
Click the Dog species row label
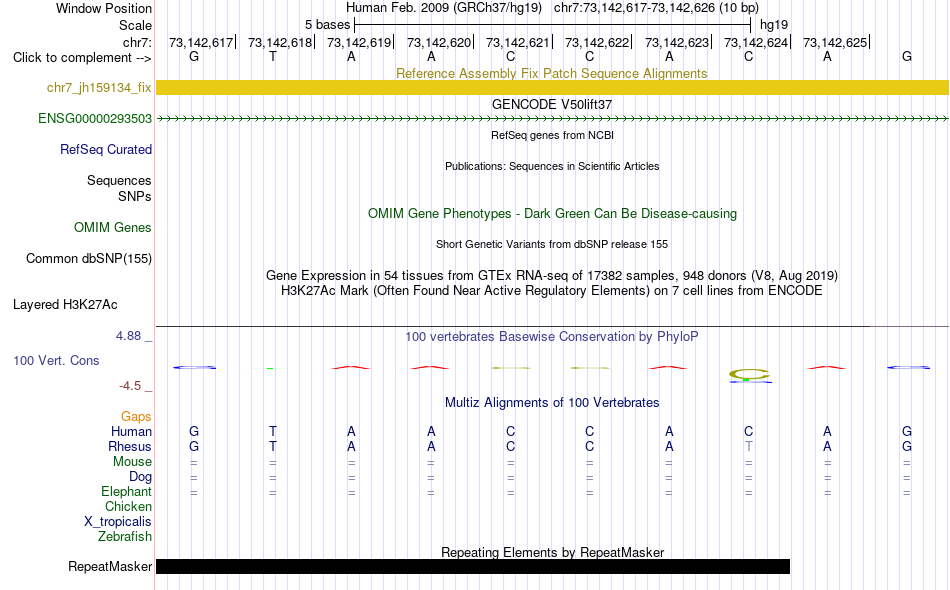tap(140, 477)
